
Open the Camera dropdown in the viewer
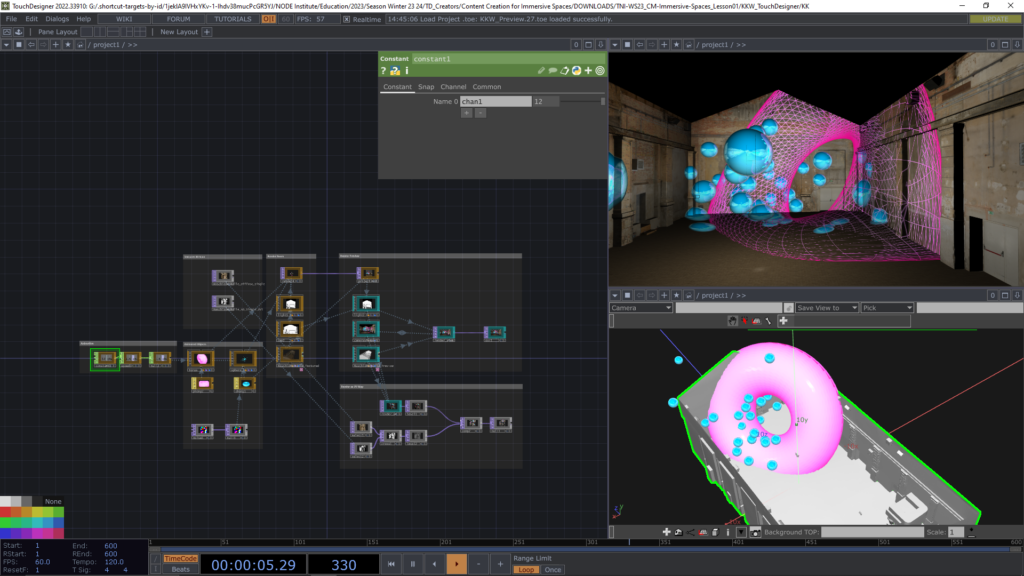tap(641, 308)
